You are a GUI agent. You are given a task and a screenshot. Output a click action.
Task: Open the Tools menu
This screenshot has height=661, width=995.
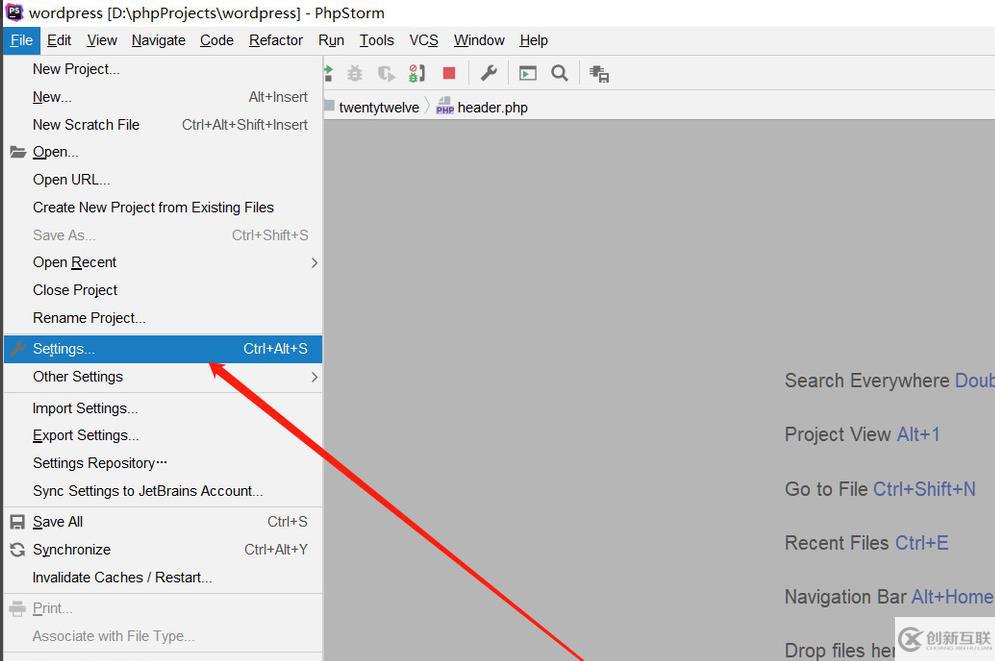point(377,41)
